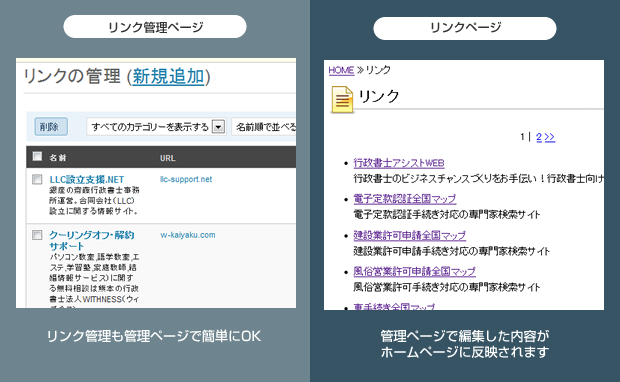The width and height of the screenshot is (620, 382).
Task: Click the current page number 1
Action: pos(523,137)
